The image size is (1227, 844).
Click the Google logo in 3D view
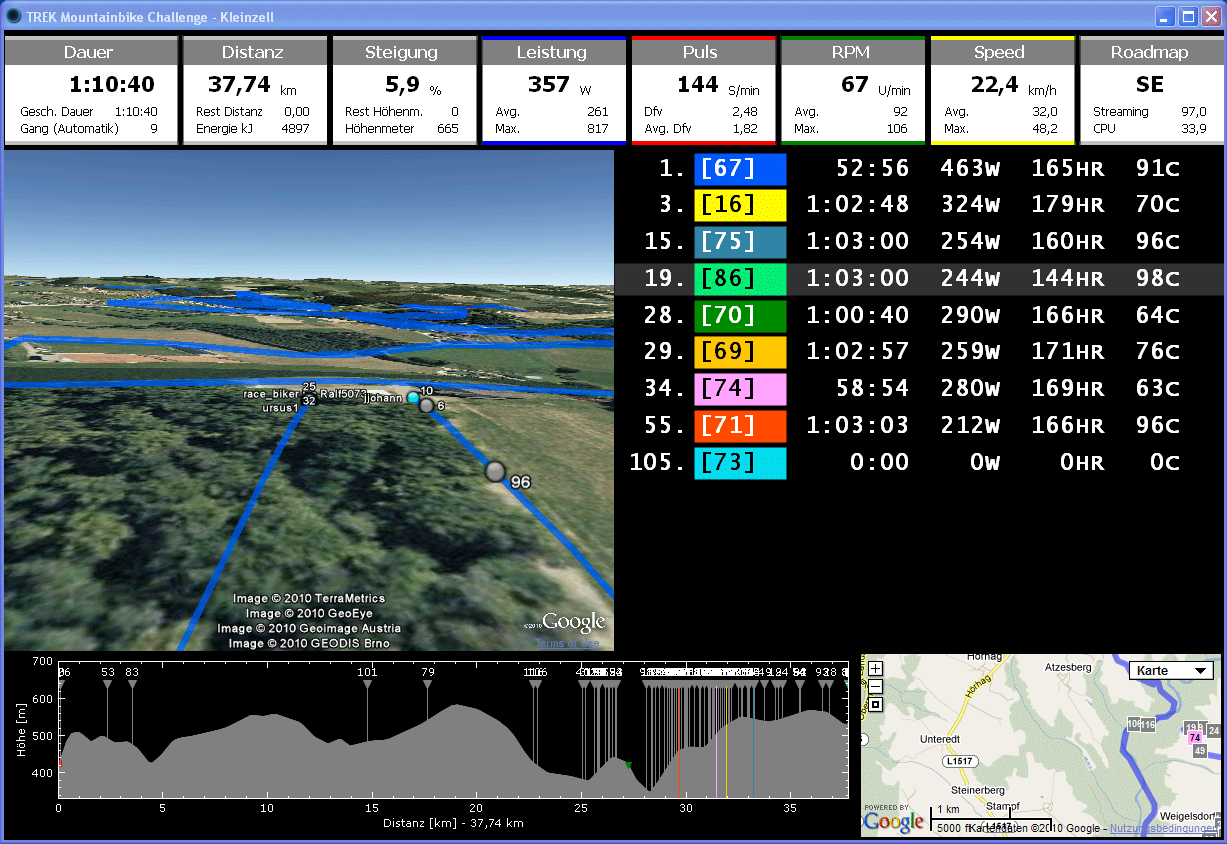pyautogui.click(x=573, y=622)
